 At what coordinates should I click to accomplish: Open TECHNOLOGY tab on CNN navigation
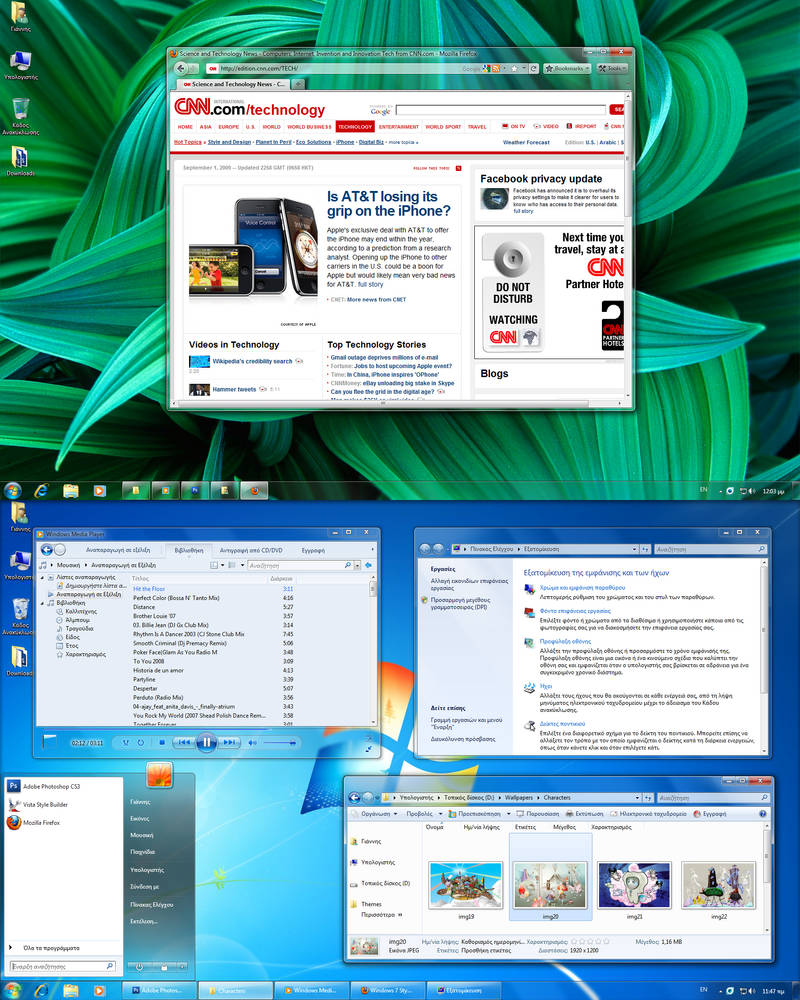(x=355, y=127)
